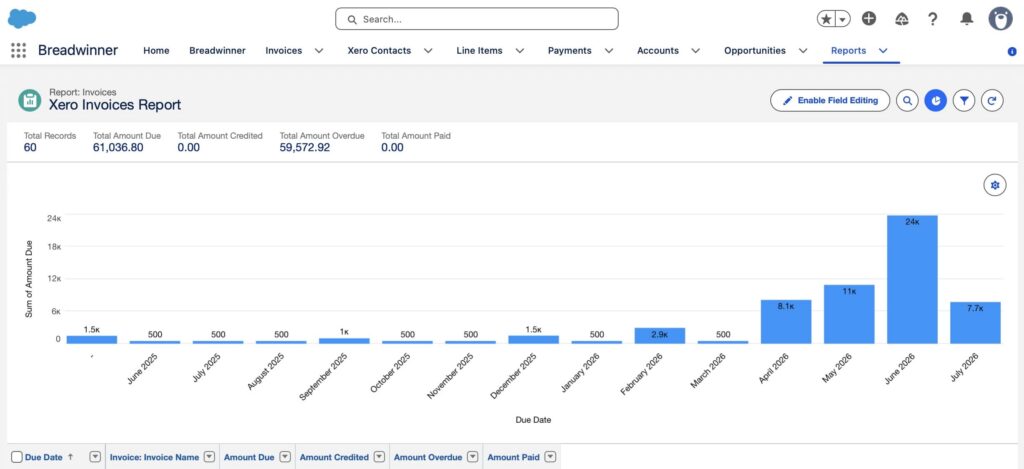This screenshot has width=1024, height=469.
Task: Expand the Opportunities dropdown chevron
Action: (x=803, y=50)
